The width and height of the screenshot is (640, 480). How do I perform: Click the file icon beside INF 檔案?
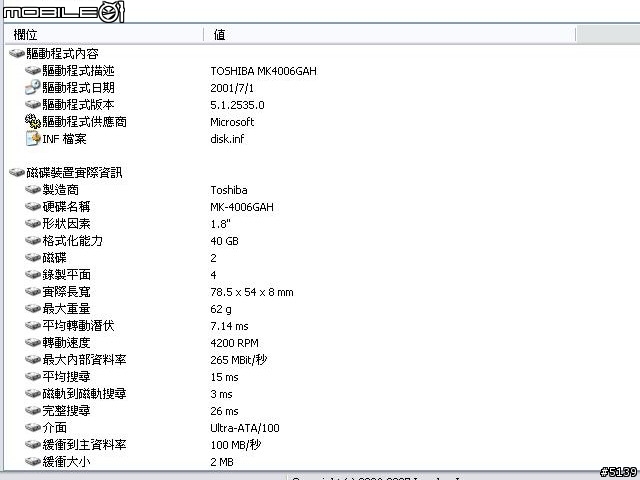click(x=33, y=138)
